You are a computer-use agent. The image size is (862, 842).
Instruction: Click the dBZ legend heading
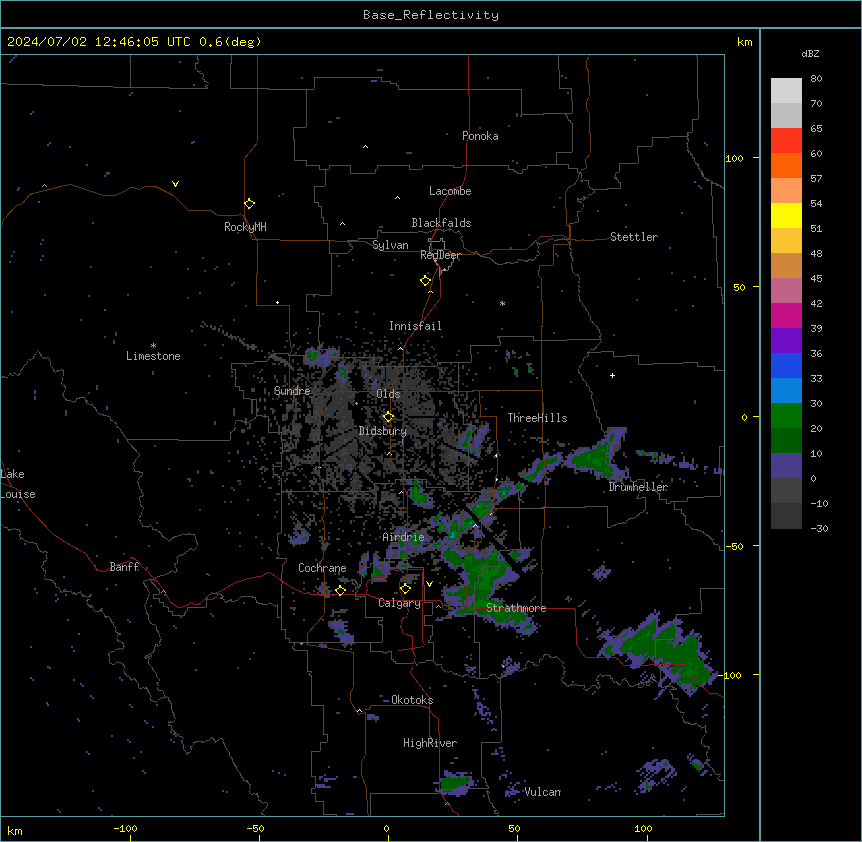point(810,53)
